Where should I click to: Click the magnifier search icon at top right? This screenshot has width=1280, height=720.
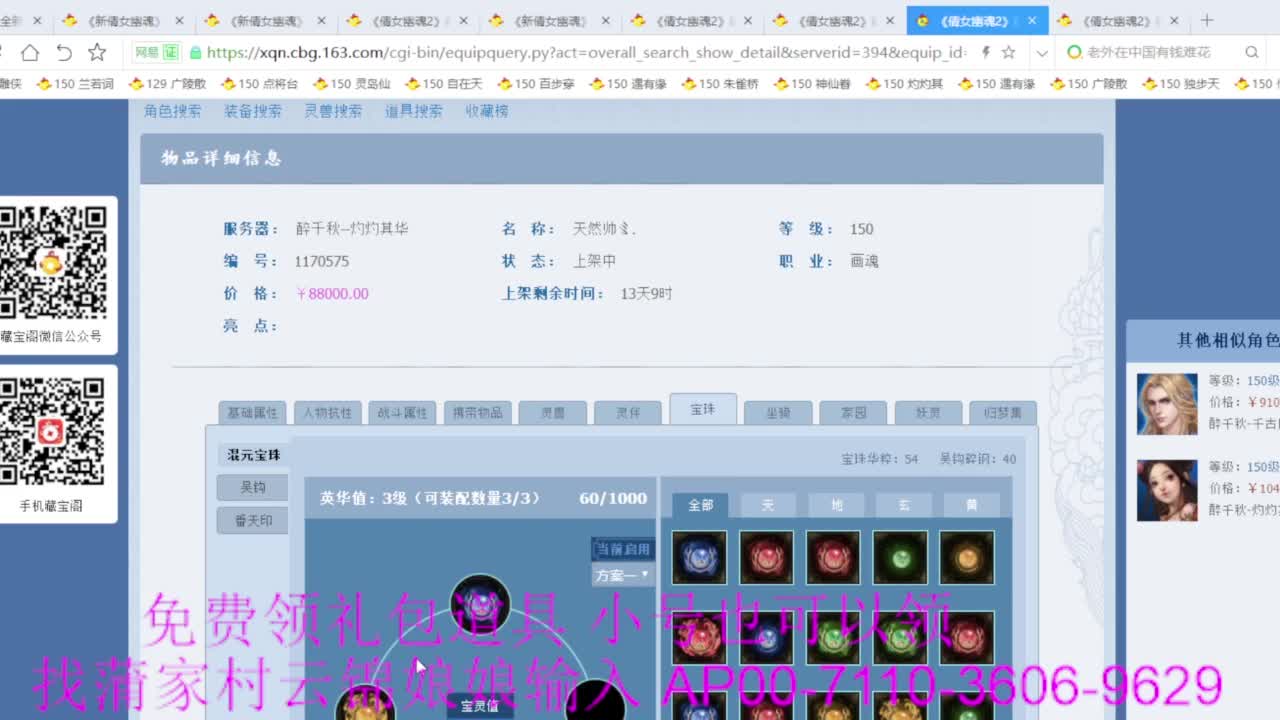tap(1252, 53)
